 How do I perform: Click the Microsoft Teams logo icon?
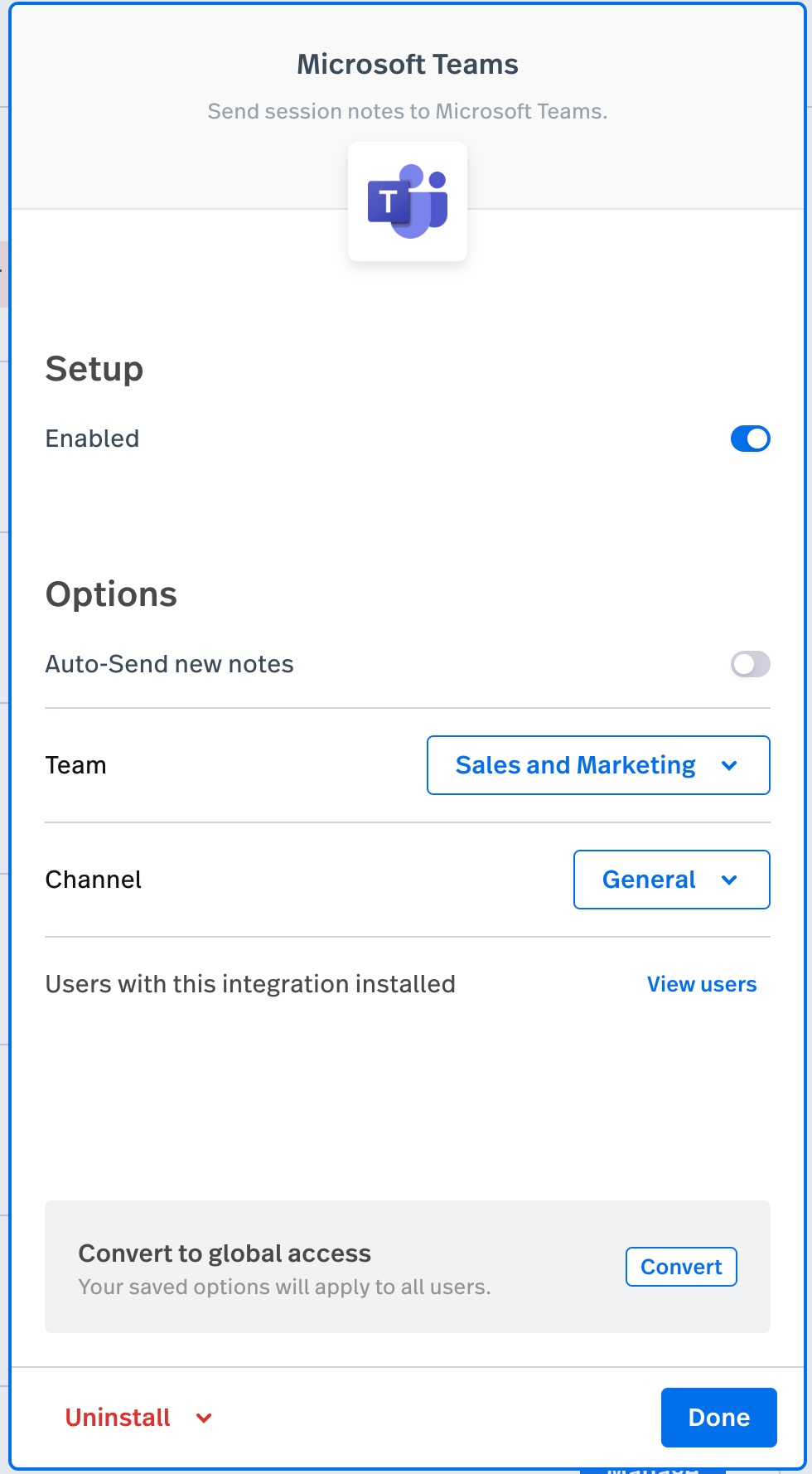[x=408, y=201]
